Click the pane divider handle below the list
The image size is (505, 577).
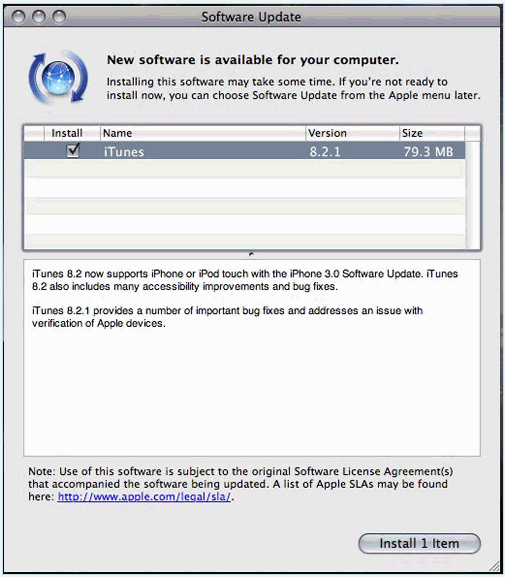(251, 254)
